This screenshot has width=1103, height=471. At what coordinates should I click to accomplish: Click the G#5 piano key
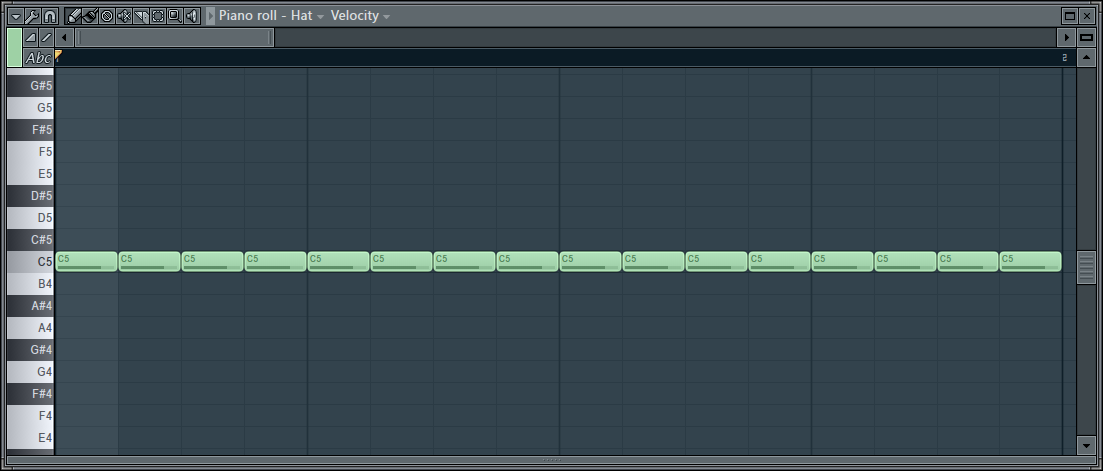(31, 86)
